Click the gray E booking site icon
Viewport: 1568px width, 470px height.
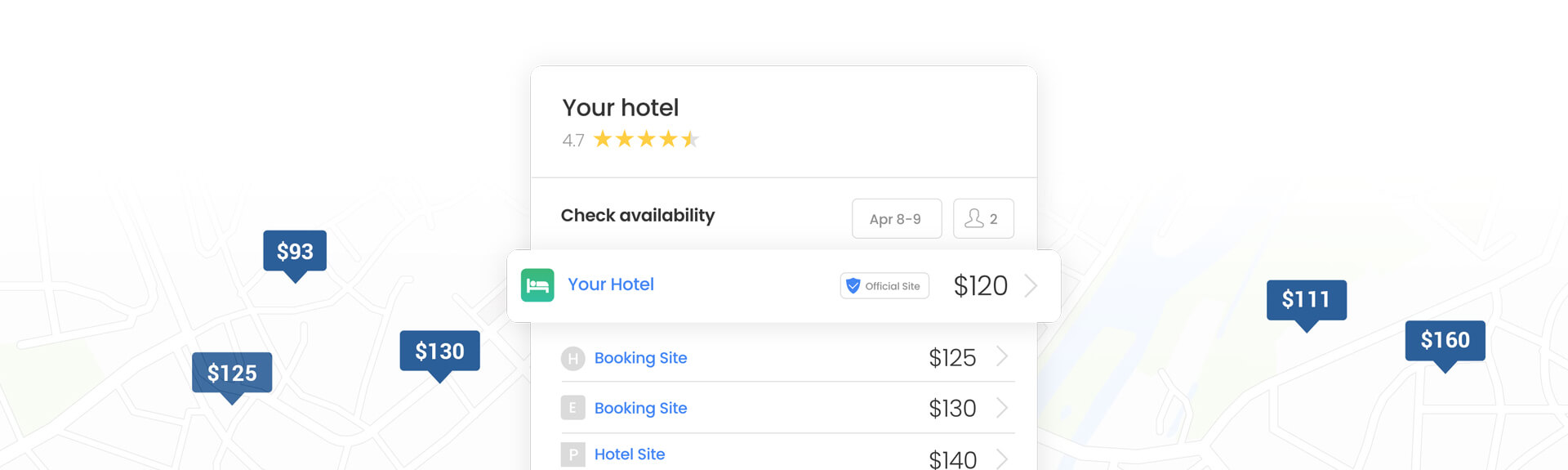[x=572, y=408]
